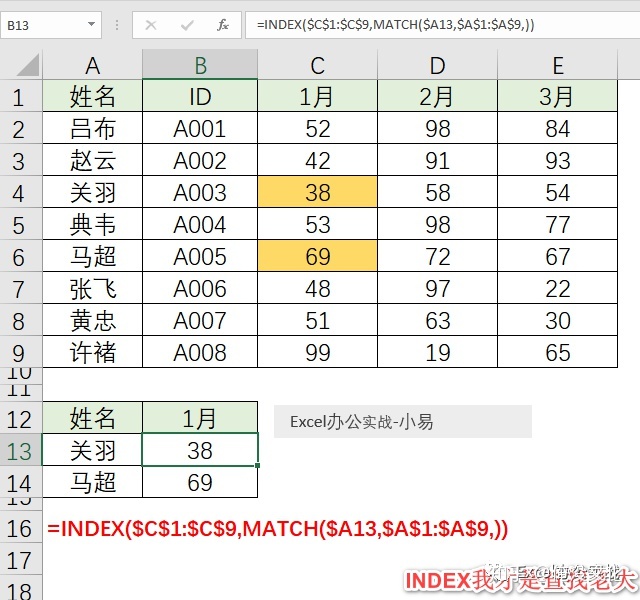Image resolution: width=640 pixels, height=600 pixels.
Task: Click the 1月 header cell in row 1
Action: pyautogui.click(x=318, y=96)
